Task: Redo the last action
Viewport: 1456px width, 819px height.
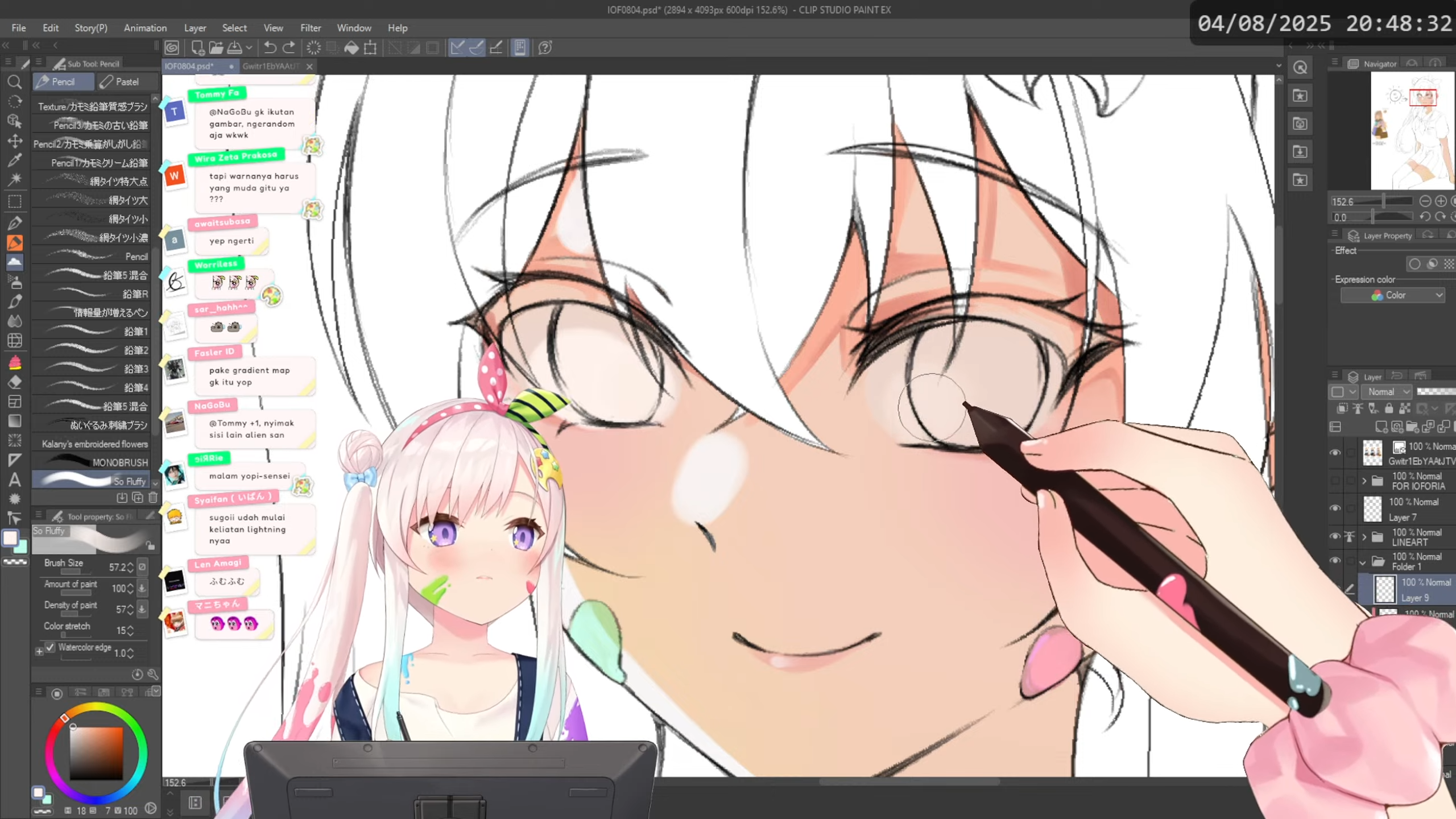Action: point(289,48)
